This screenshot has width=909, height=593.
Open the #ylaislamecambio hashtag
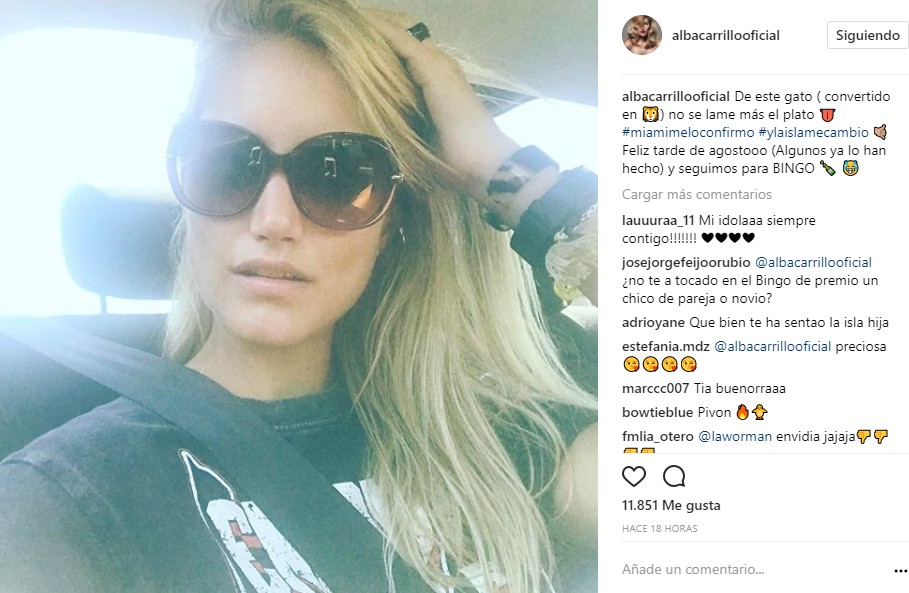click(x=813, y=132)
